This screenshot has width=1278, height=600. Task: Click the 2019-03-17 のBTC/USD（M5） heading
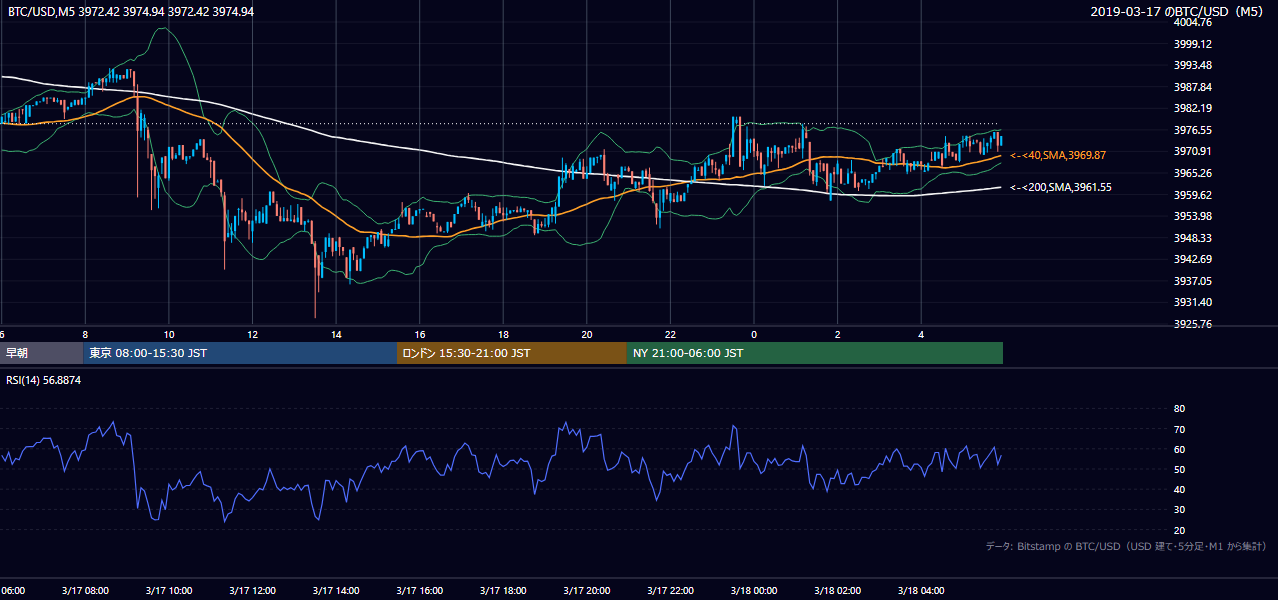coord(1180,12)
